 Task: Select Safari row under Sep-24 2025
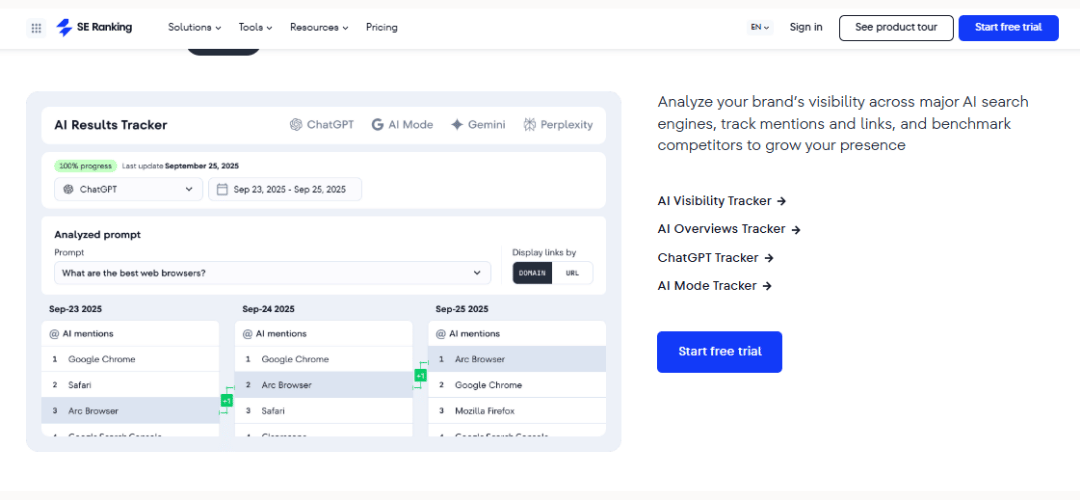pyautogui.click(x=324, y=410)
